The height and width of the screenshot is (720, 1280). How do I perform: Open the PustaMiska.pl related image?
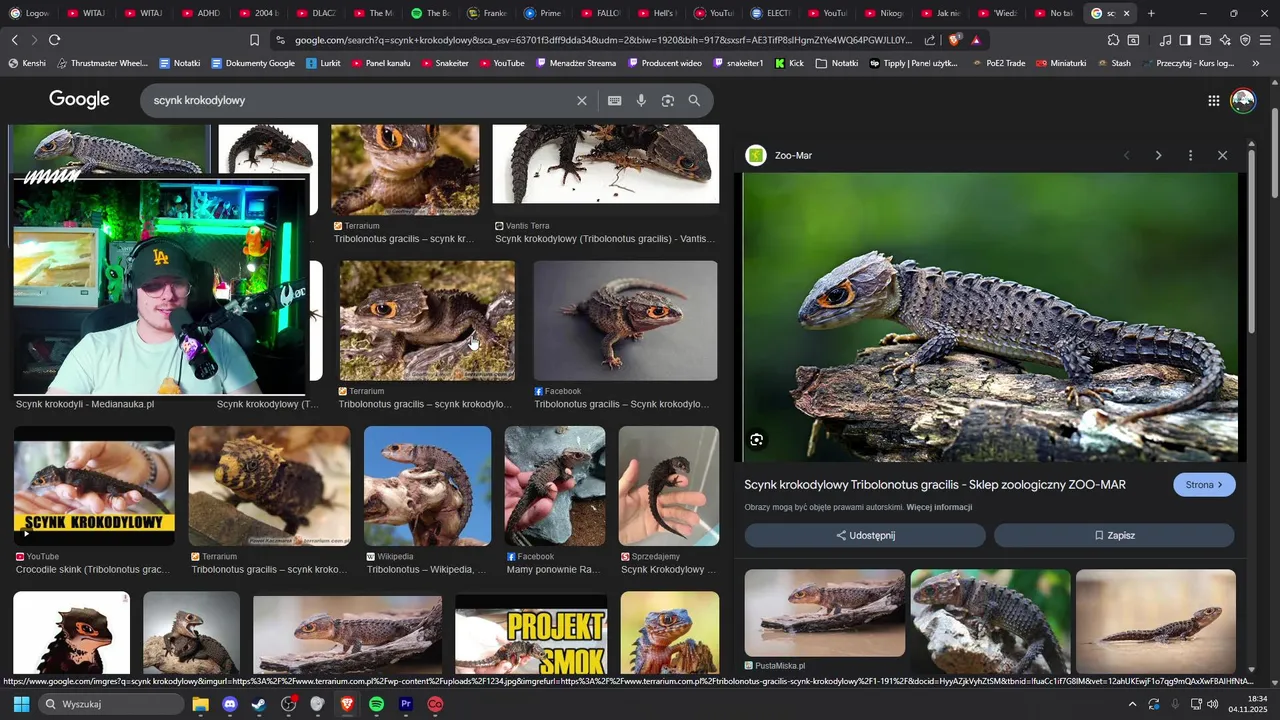pos(825,613)
